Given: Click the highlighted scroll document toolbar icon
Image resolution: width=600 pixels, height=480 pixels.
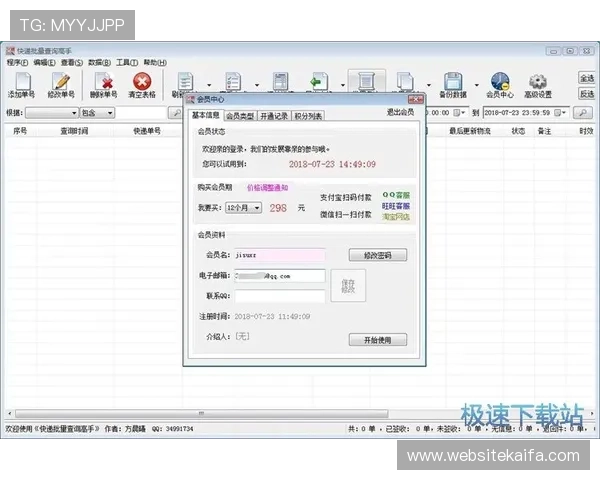Looking at the screenshot, I should pyautogui.click(x=366, y=81).
